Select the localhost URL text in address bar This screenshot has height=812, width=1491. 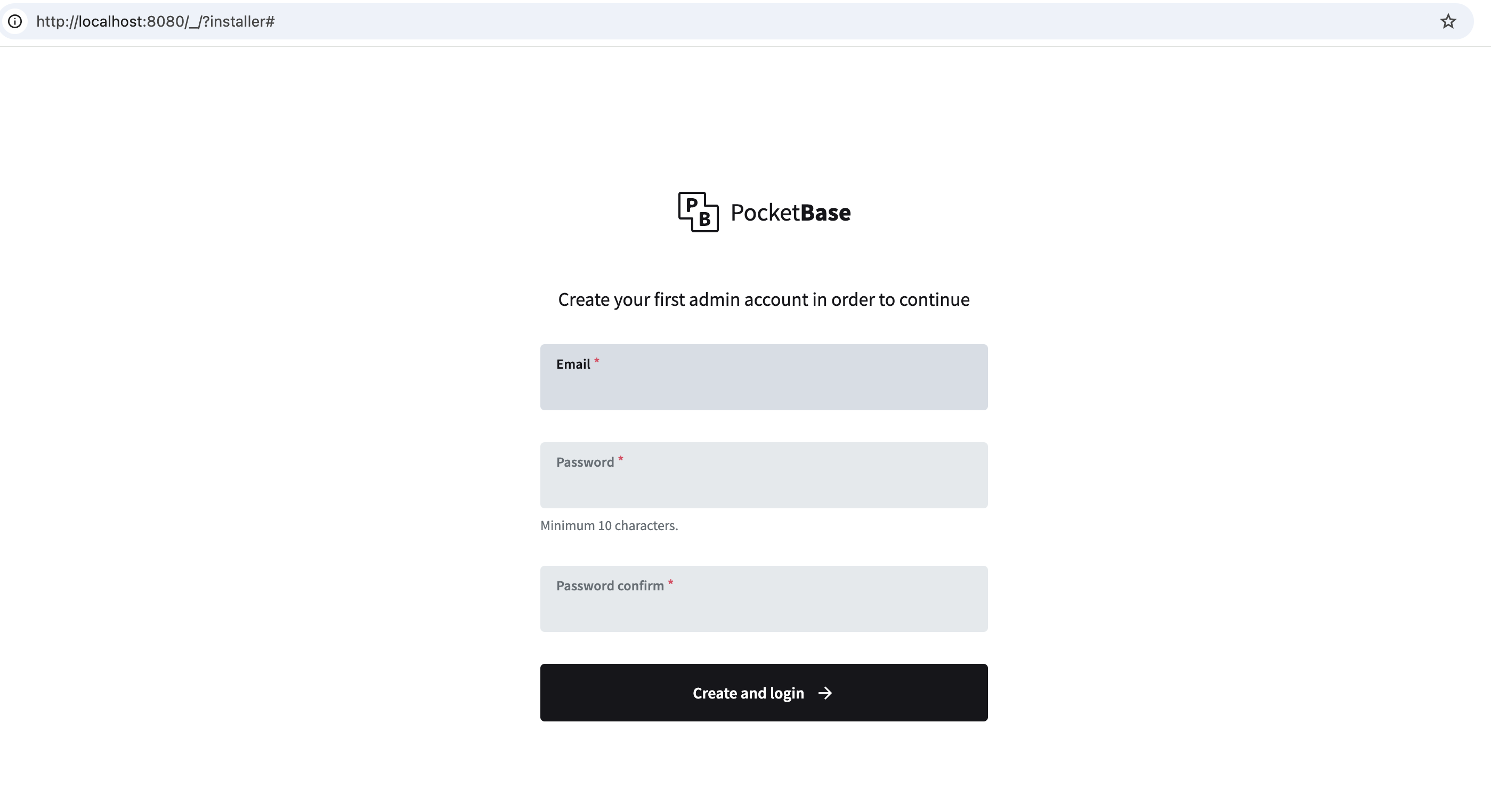[x=155, y=21]
